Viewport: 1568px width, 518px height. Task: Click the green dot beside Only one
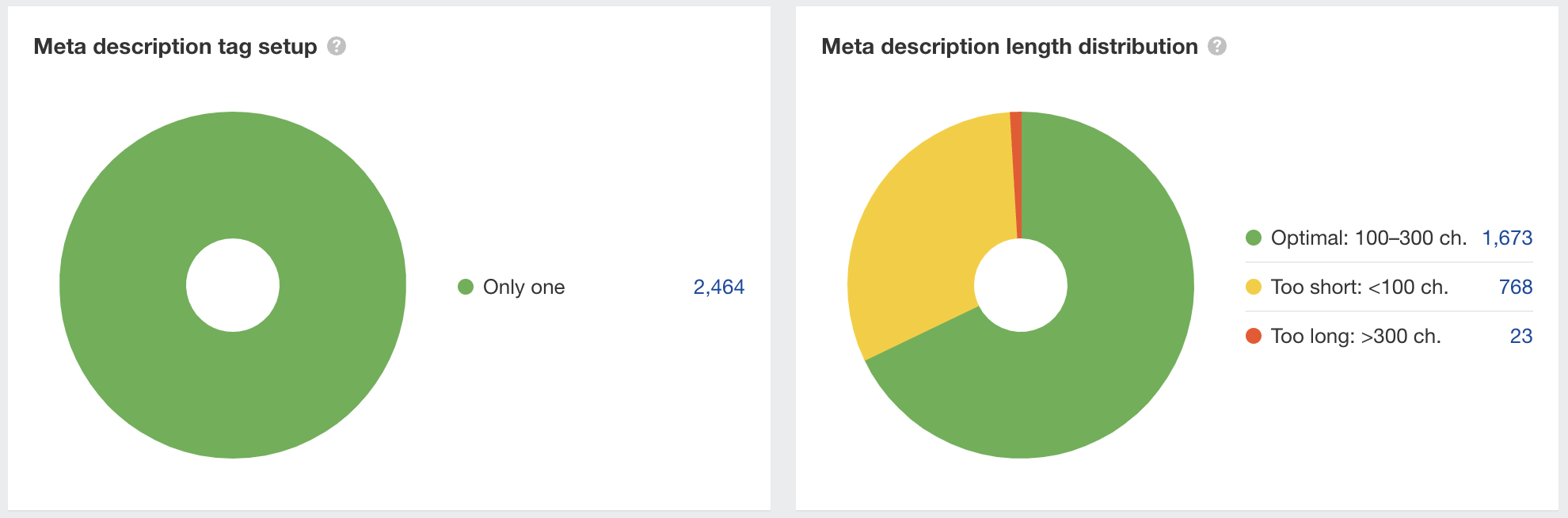click(x=466, y=287)
